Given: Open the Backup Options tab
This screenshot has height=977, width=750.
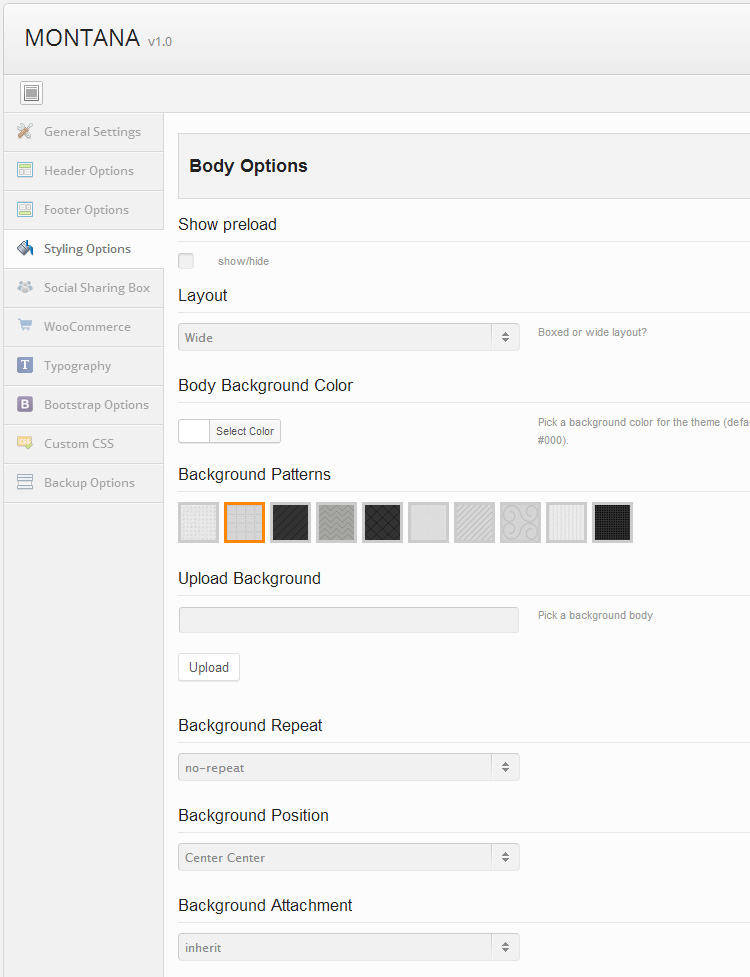Looking at the screenshot, I should [x=88, y=483].
